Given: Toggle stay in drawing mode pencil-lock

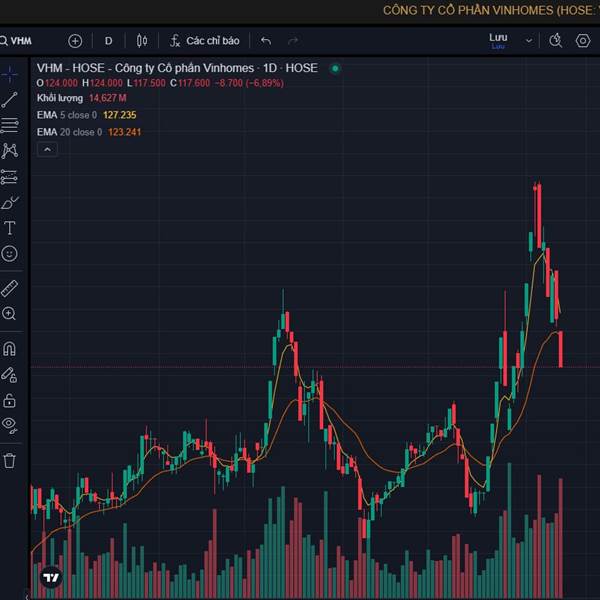Looking at the screenshot, I should pos(10,375).
